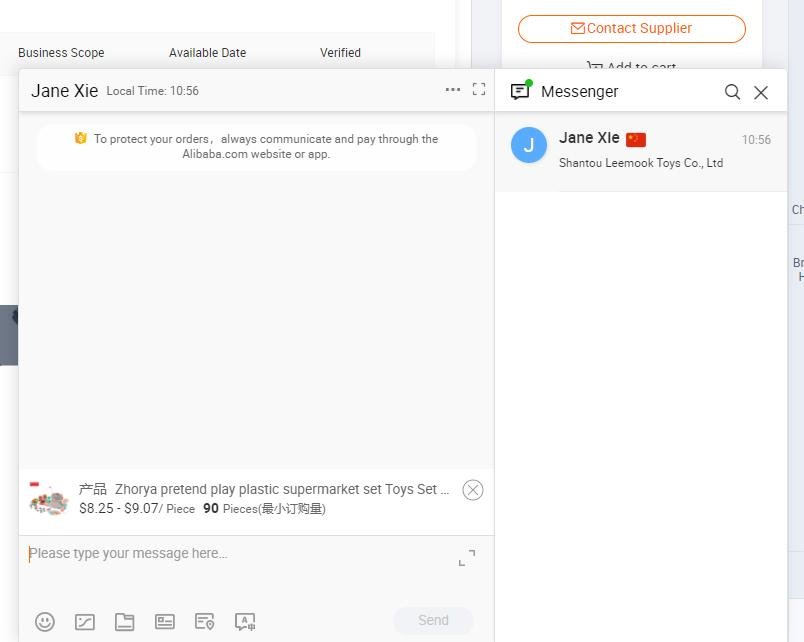Click the send address icon

pos(205,621)
